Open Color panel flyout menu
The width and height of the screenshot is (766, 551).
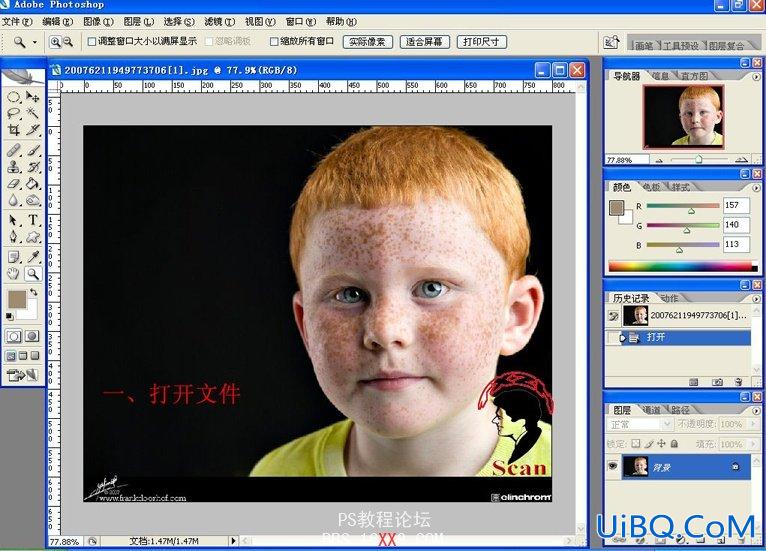756,188
